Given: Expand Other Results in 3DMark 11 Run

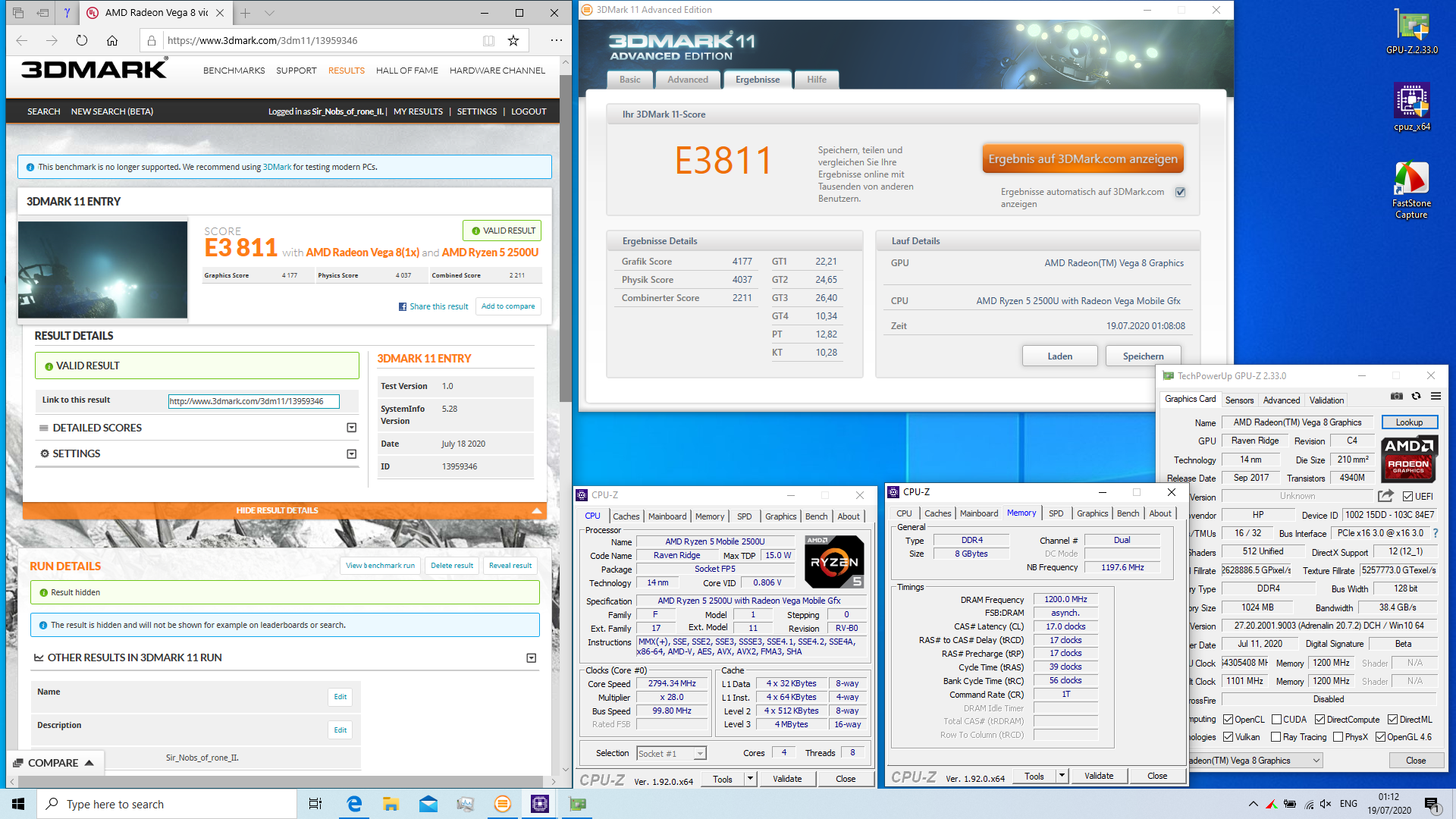Looking at the screenshot, I should [531, 657].
